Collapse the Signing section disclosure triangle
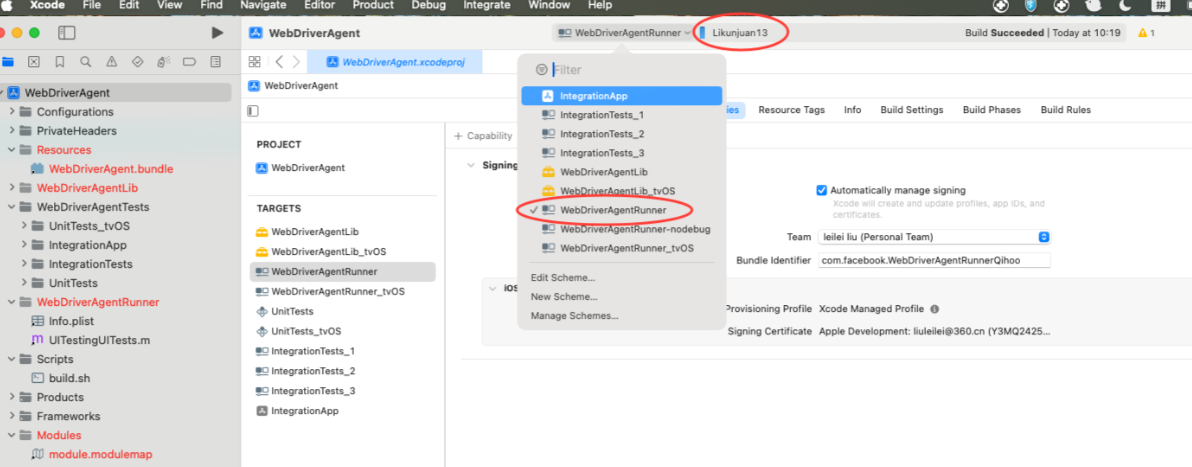This screenshot has width=1192, height=467. (x=471, y=165)
